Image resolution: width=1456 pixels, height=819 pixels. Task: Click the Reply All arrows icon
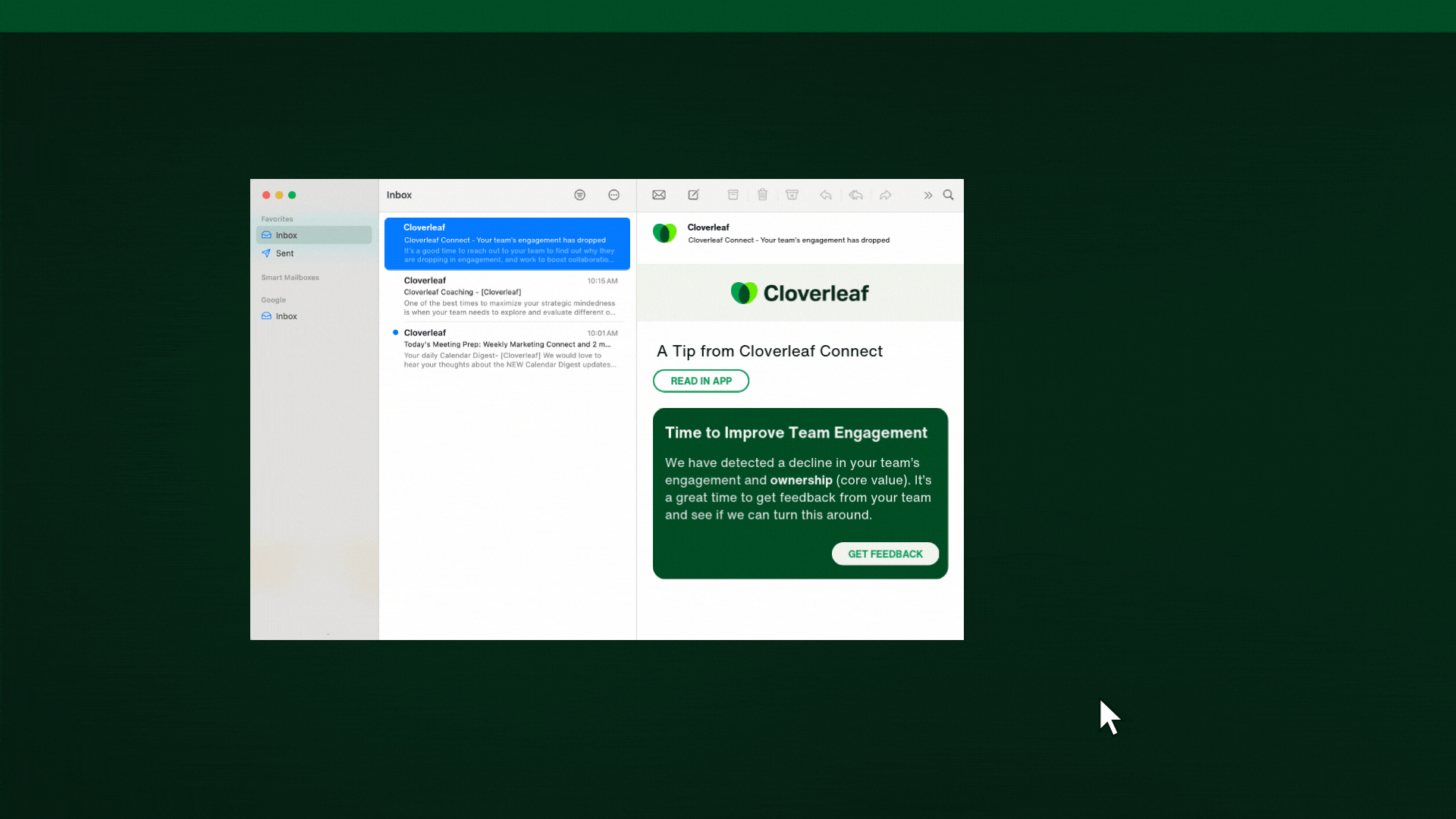855,195
